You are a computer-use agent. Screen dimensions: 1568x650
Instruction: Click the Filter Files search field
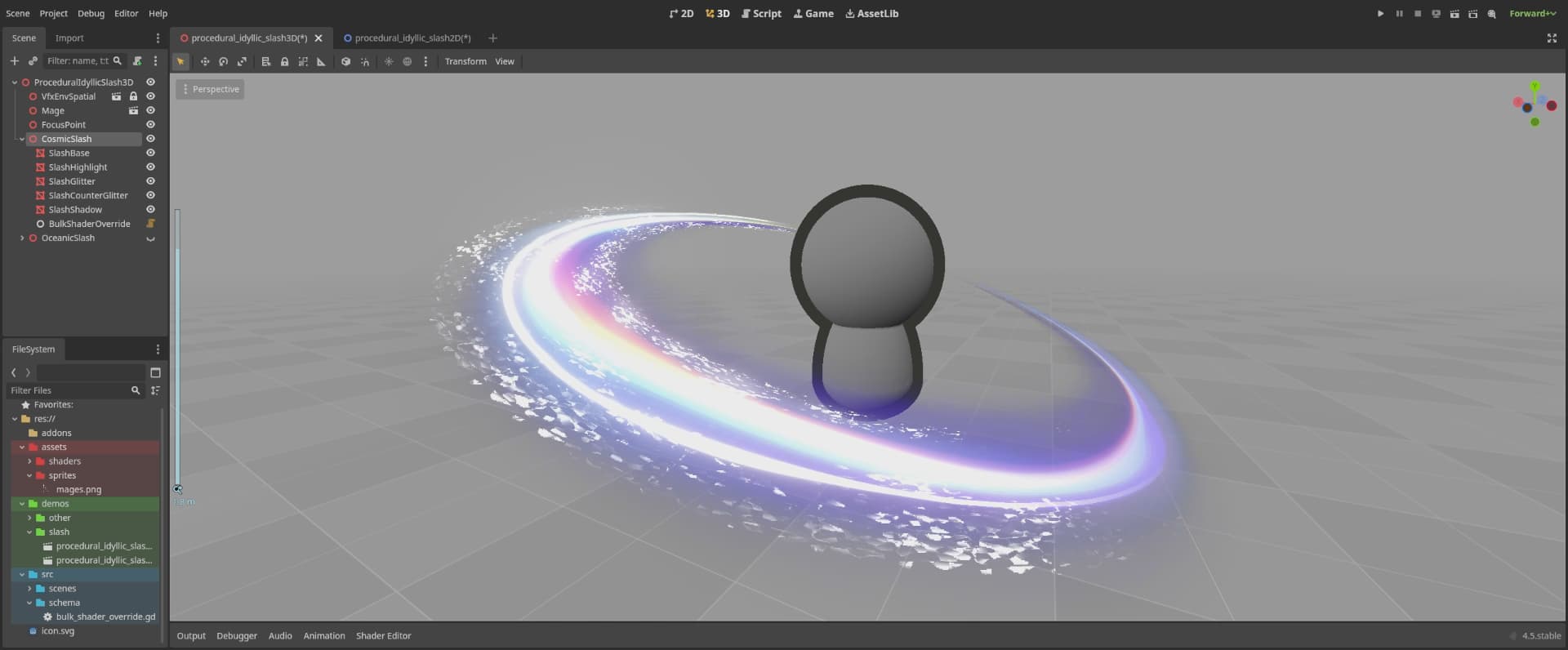pos(69,390)
